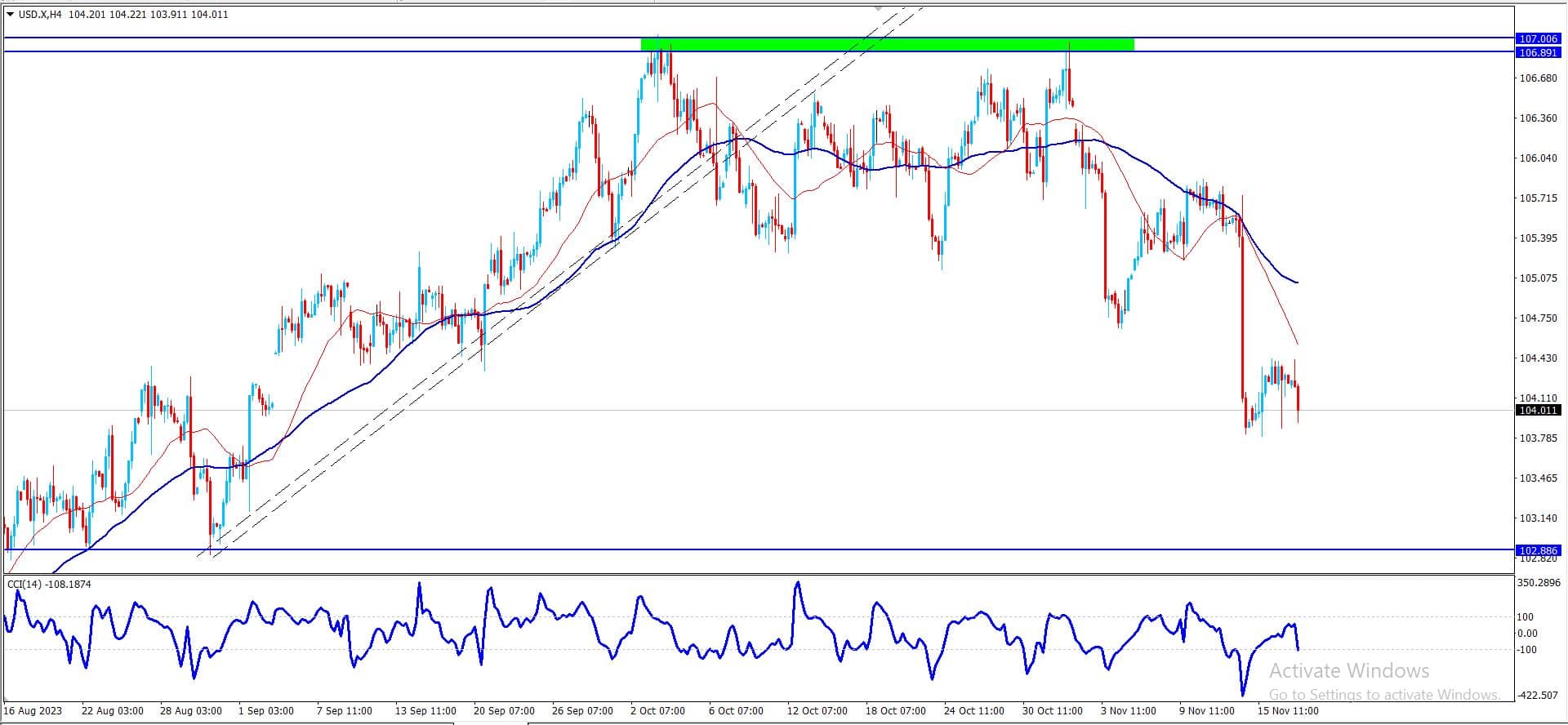Image resolution: width=1568 pixels, height=725 pixels.
Task: Click the USD.X,H4 symbol title text
Action: [40, 14]
